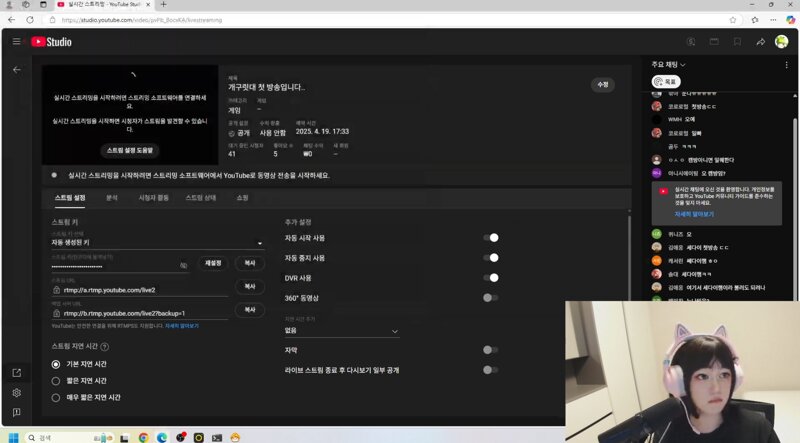Click the dollar monetization icon in header
Screen dimensions: 800x443
point(691,42)
